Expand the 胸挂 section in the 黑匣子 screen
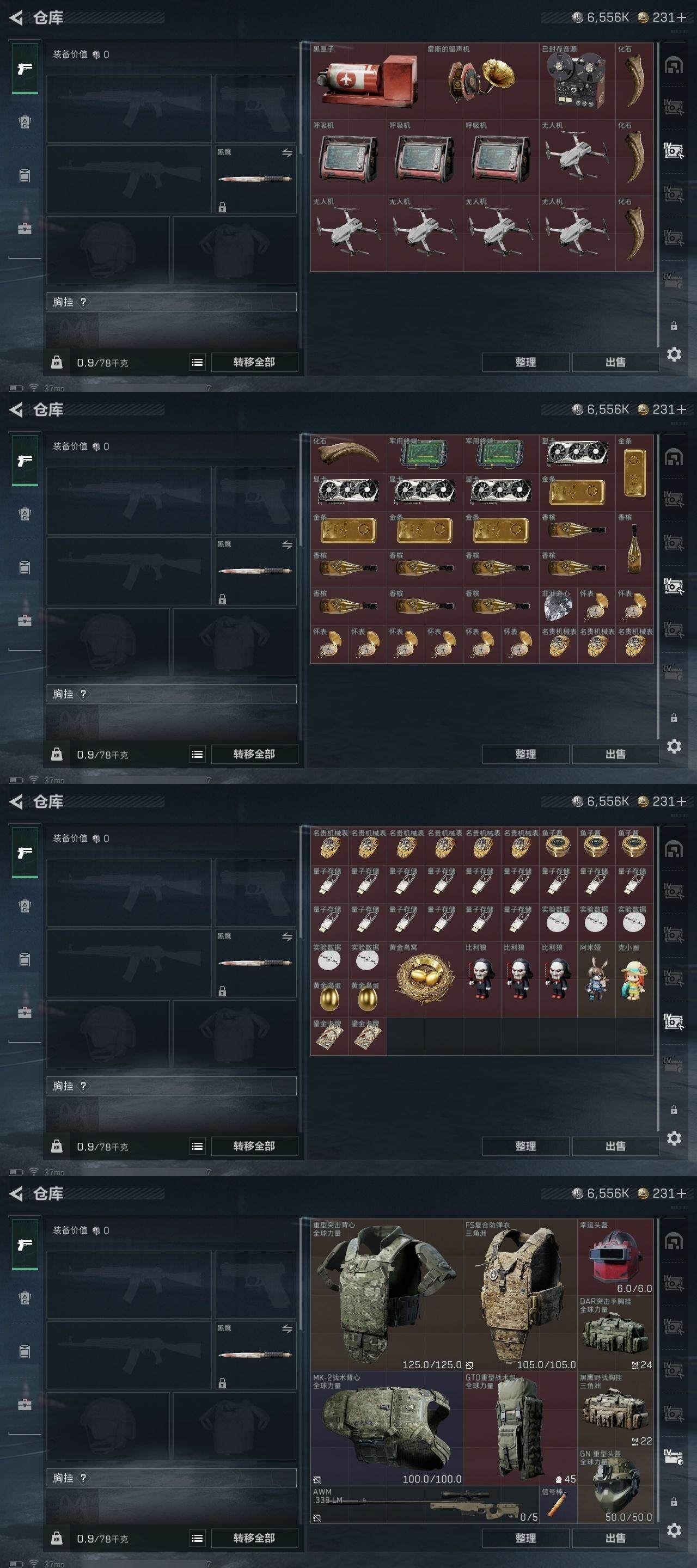Viewport: 697px width, 1568px height. [172, 302]
